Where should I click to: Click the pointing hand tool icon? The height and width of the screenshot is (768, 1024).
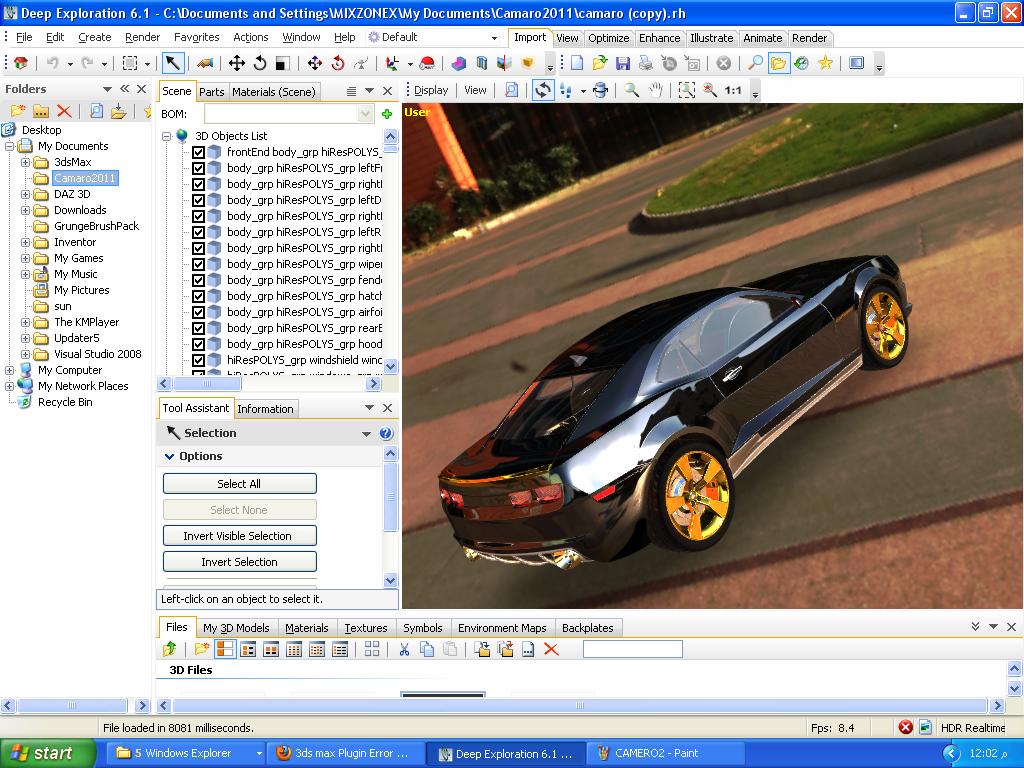(204, 63)
